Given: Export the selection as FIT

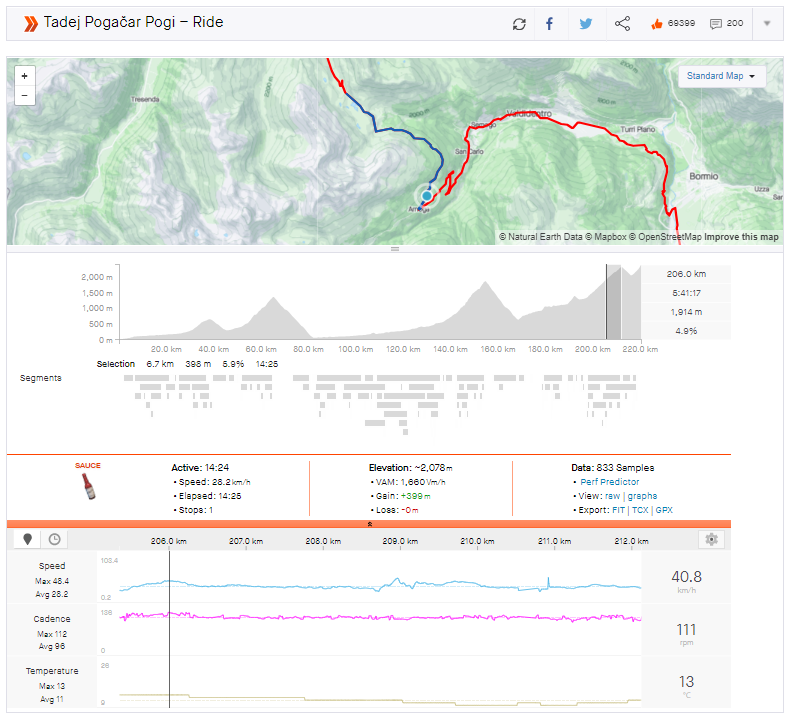Looking at the screenshot, I should [620, 509].
